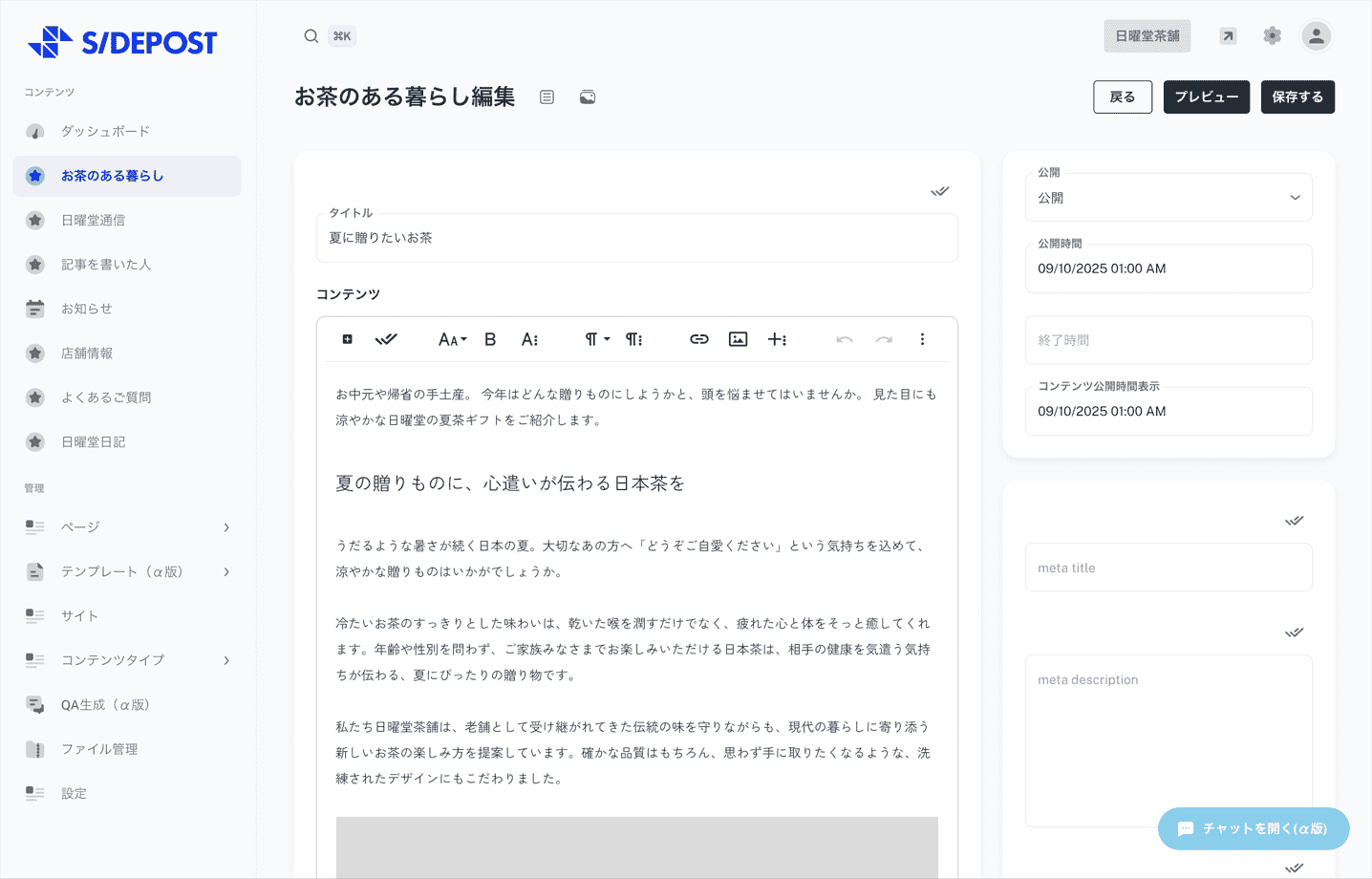Select お茶のある暮らし in sidebar
Image resolution: width=1372 pixels, height=879 pixels.
(x=127, y=176)
